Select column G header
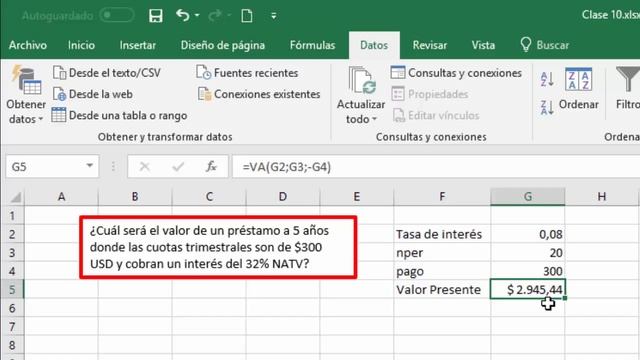The image size is (640, 360). coord(528,197)
